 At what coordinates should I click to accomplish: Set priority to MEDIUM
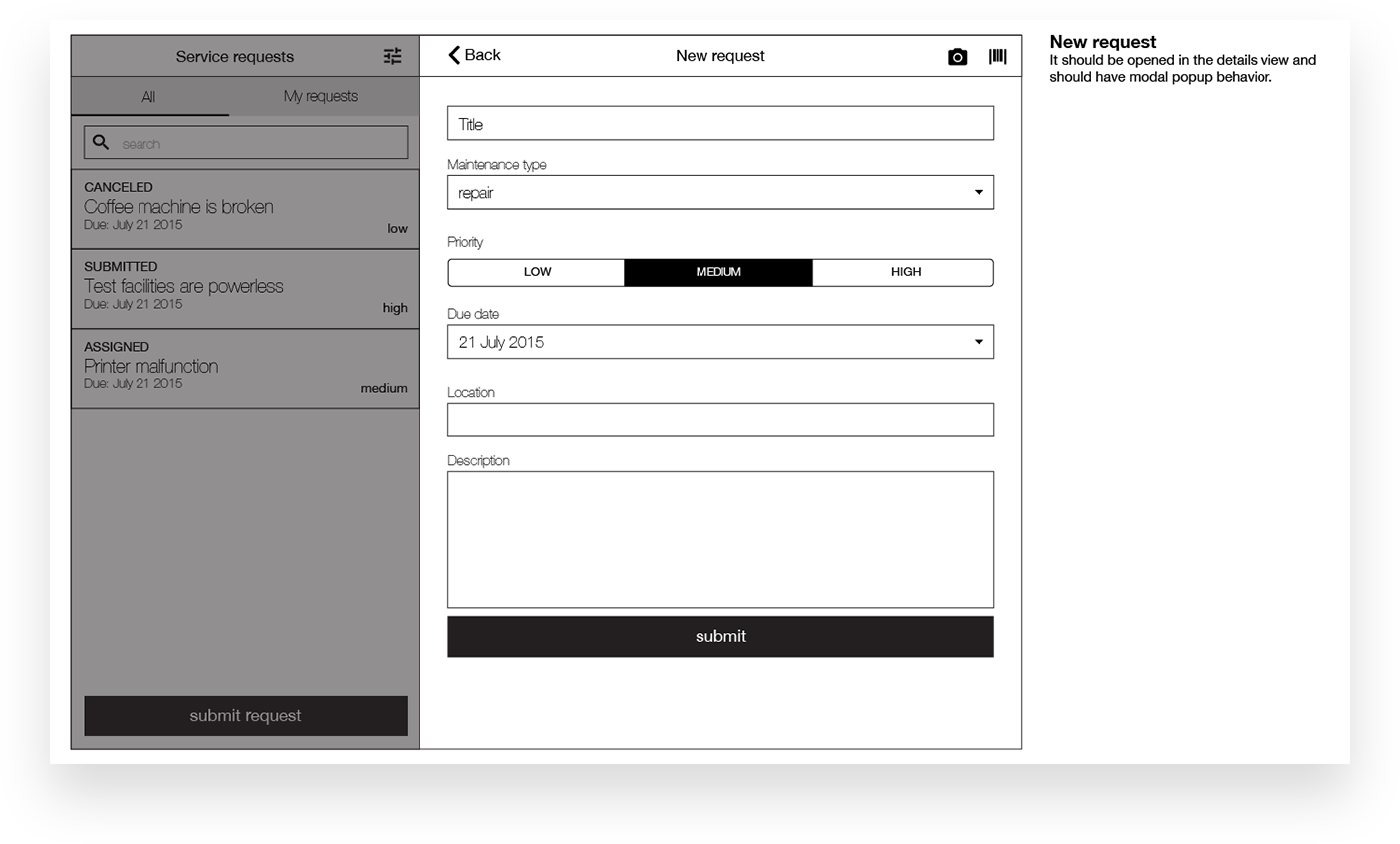pyautogui.click(x=718, y=272)
